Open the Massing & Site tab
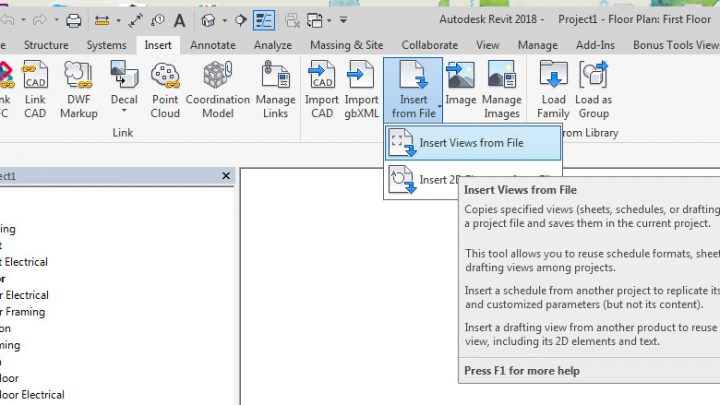This screenshot has height=405, width=720. pyautogui.click(x=347, y=45)
